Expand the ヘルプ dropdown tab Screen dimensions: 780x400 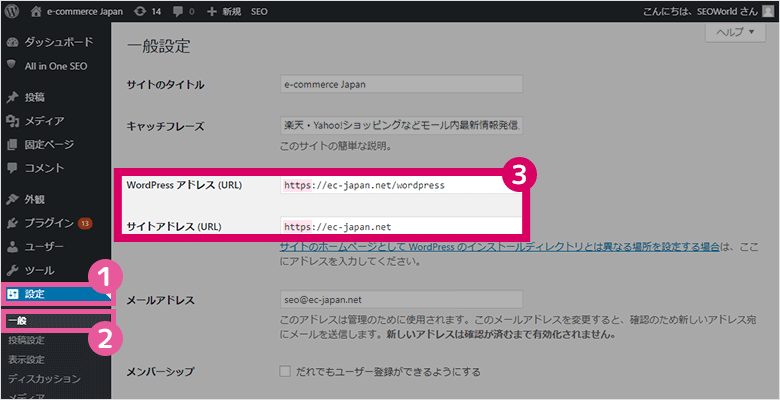point(735,32)
